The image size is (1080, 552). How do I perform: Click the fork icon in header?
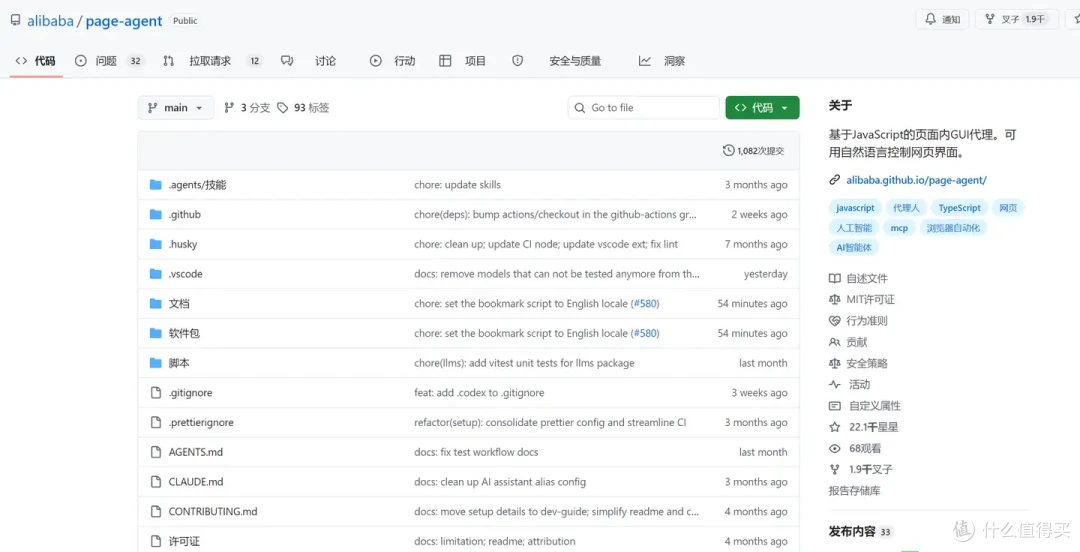tap(990, 19)
